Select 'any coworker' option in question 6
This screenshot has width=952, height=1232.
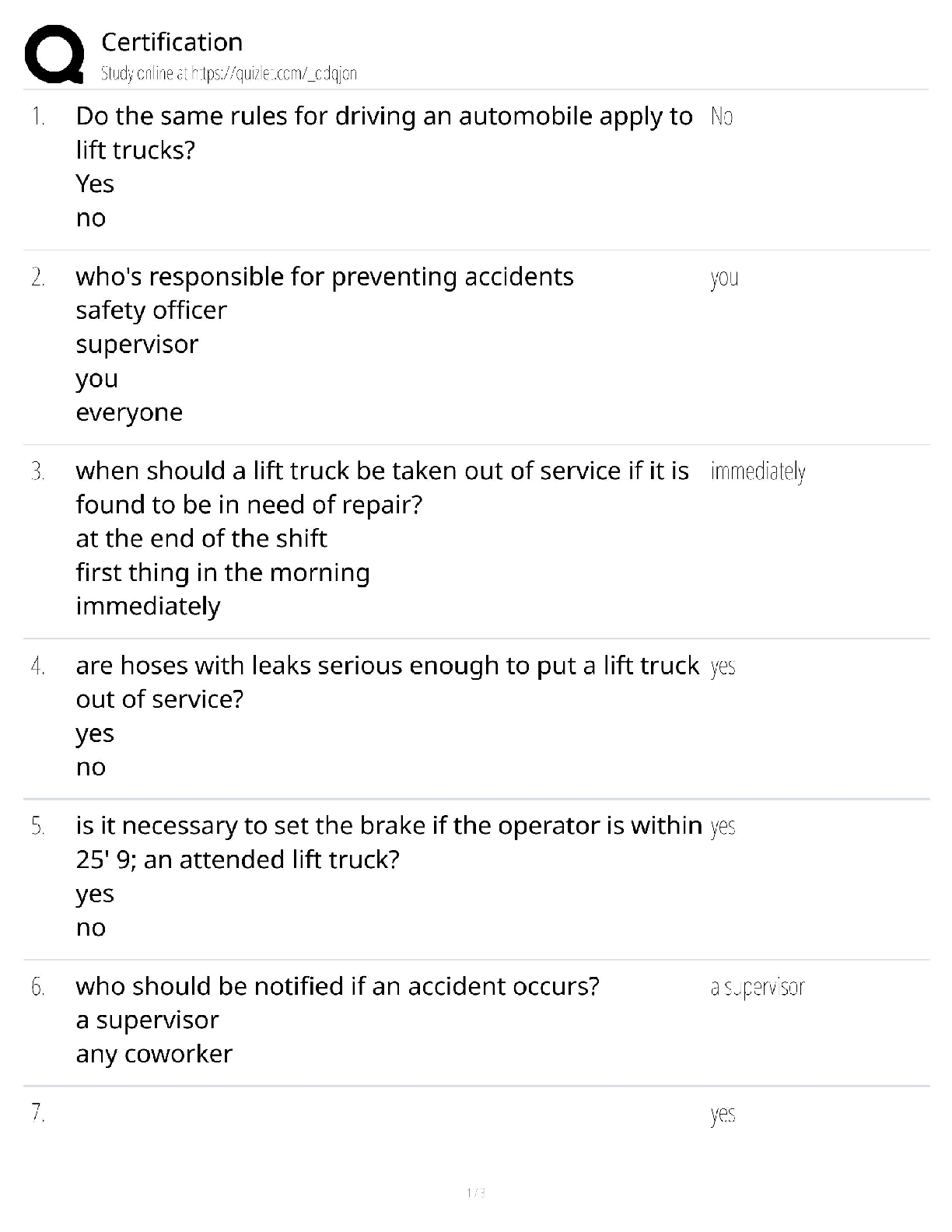click(154, 1054)
